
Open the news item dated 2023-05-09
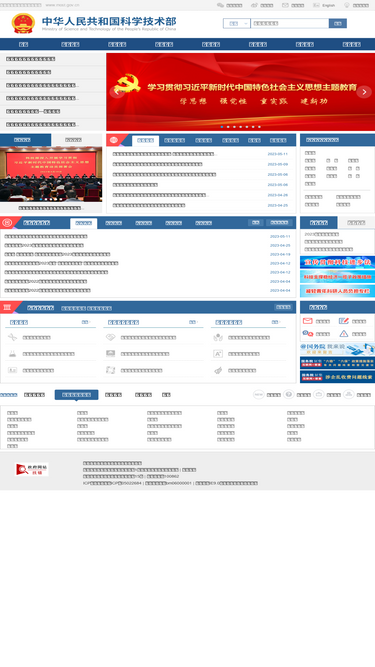[x=157, y=164]
